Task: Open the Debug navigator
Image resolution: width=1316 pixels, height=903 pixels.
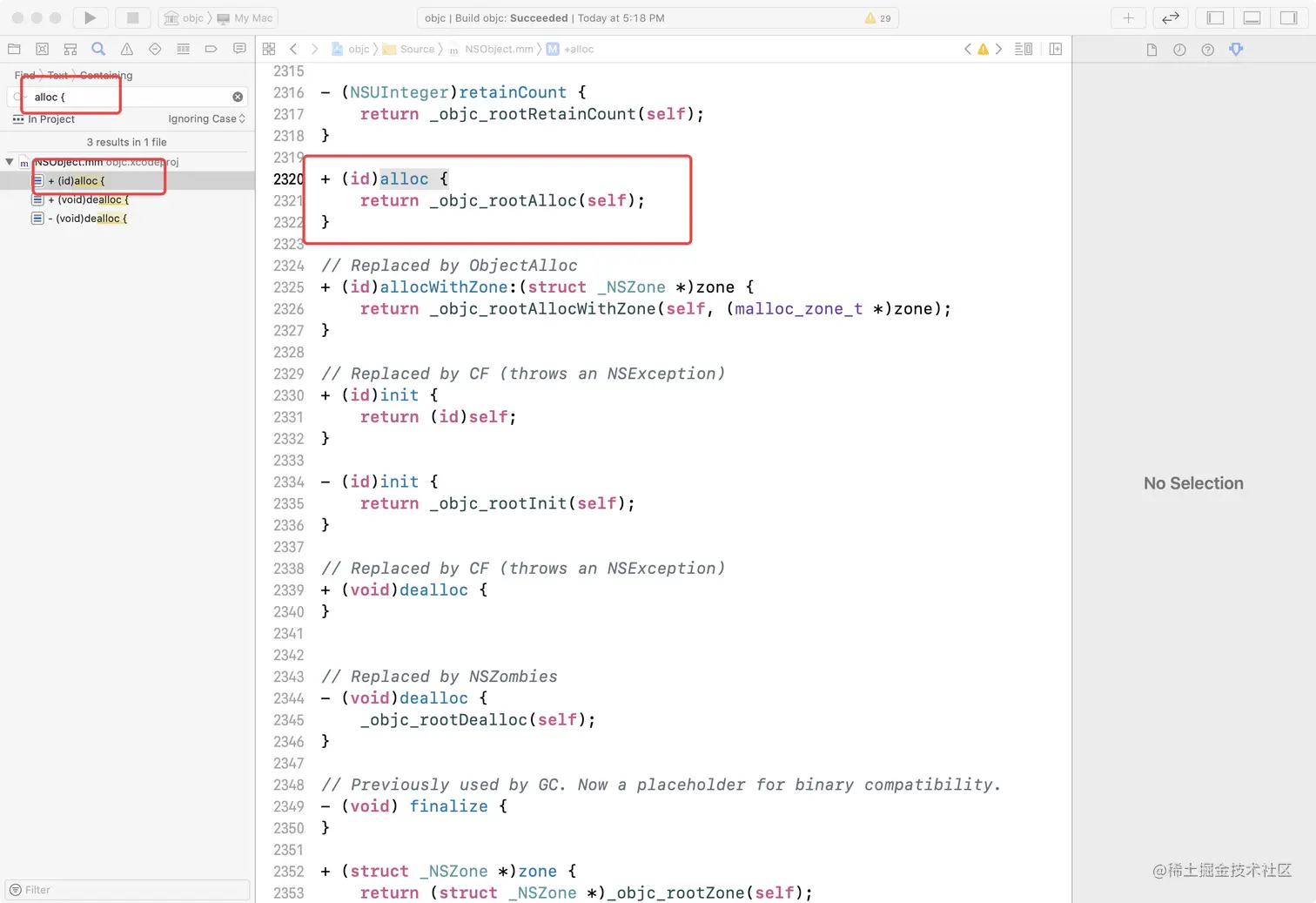Action: [x=183, y=49]
